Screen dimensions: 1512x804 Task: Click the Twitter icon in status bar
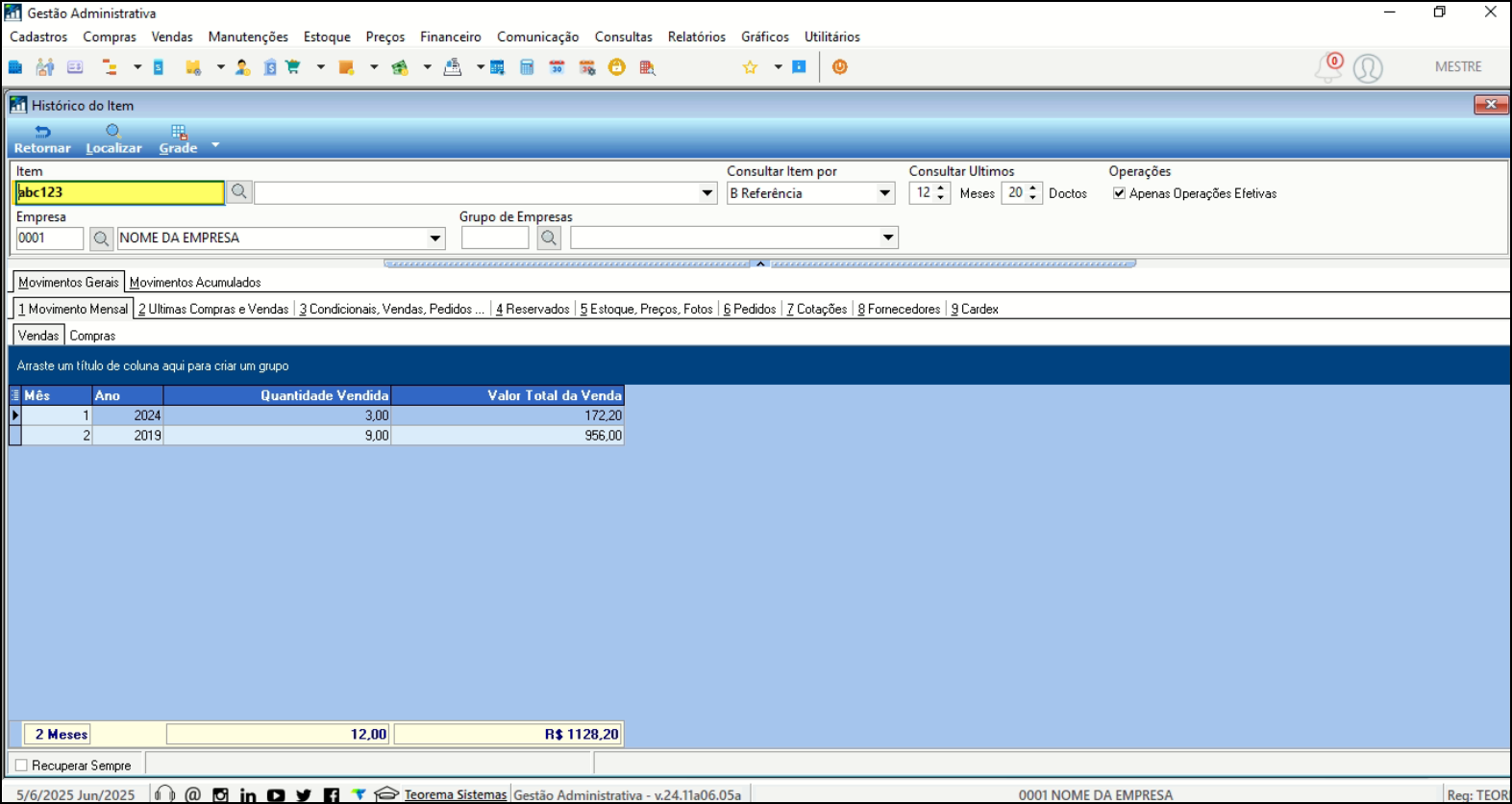[x=304, y=795]
